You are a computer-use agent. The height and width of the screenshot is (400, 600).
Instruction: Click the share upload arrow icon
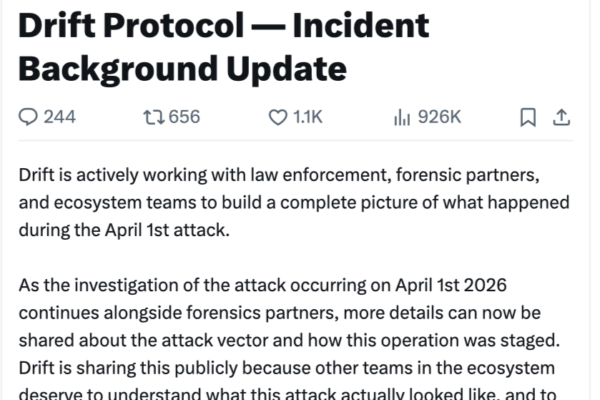pyautogui.click(x=561, y=117)
